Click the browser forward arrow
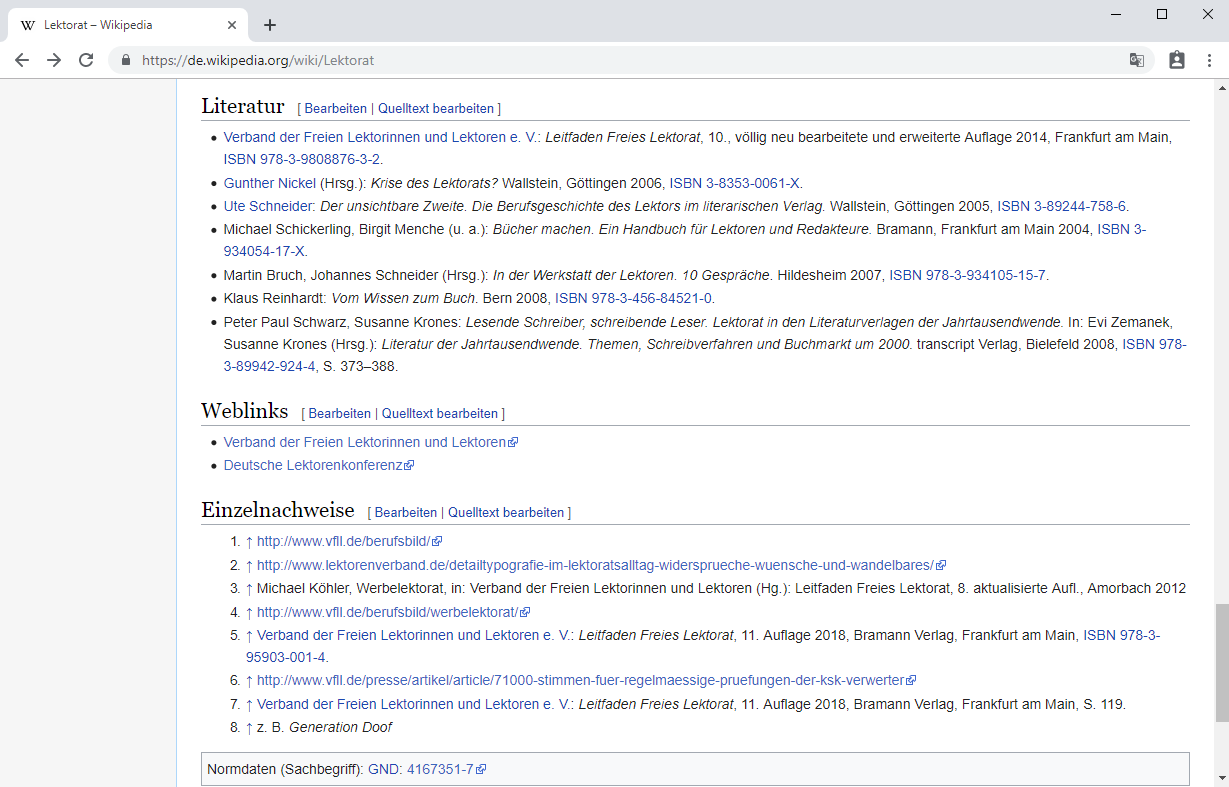The width and height of the screenshot is (1229, 787). 54,60
